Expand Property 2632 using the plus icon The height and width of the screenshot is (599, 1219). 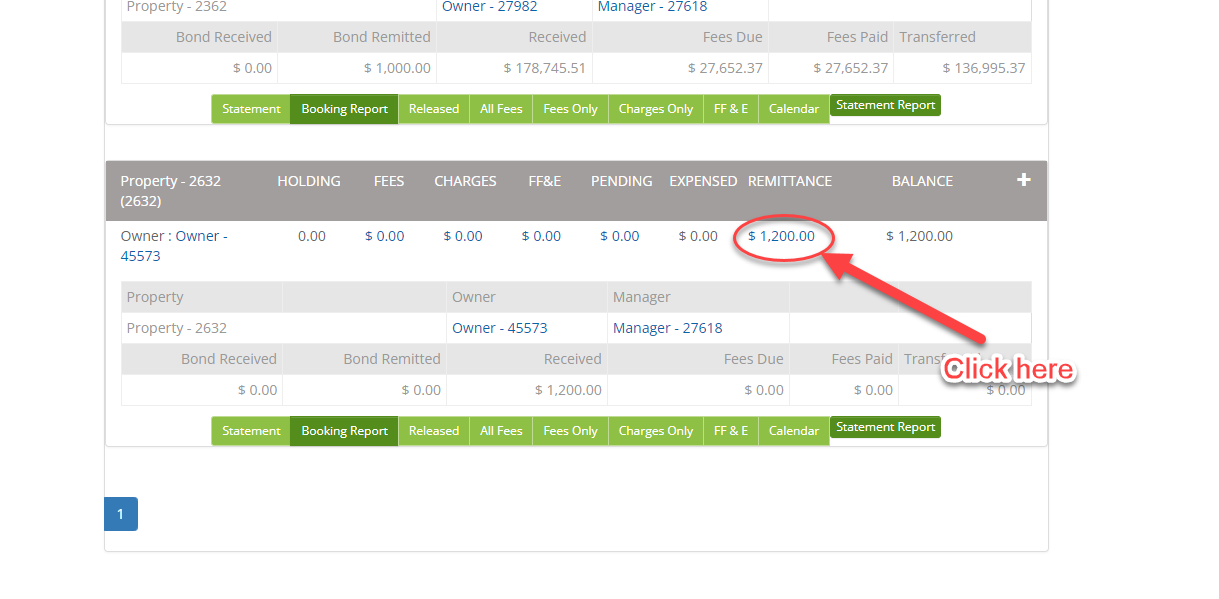click(x=1023, y=180)
